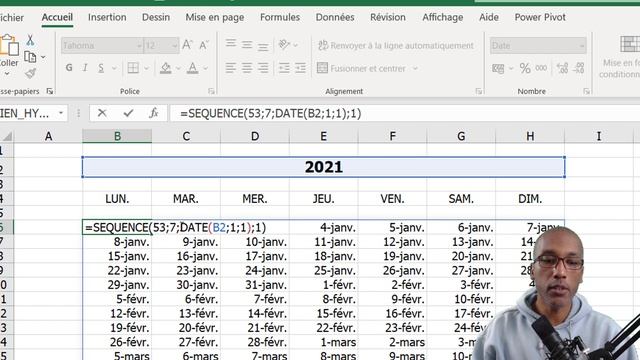Viewport: 640px width, 360px height.
Task: Click the Font color A icon
Action: pos(192,68)
